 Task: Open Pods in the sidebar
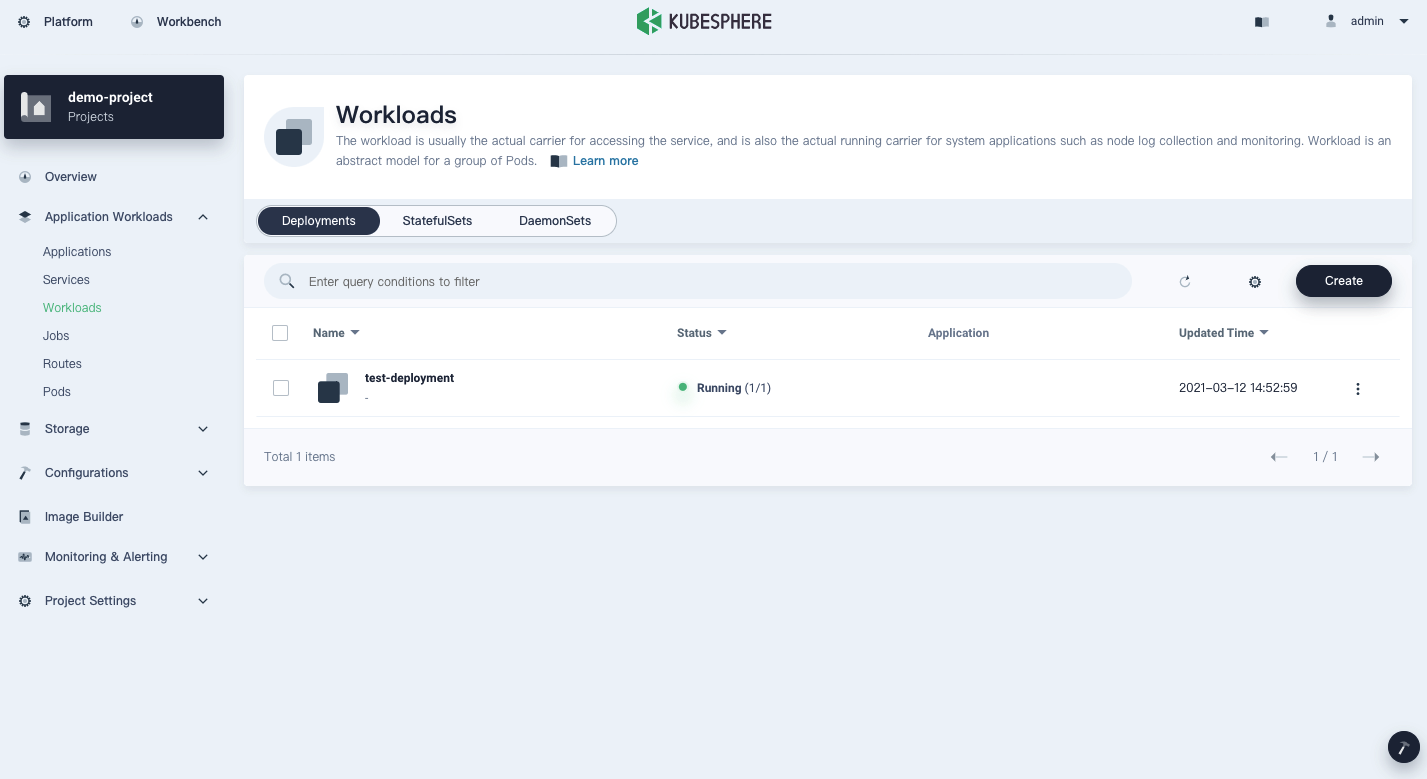coord(57,392)
